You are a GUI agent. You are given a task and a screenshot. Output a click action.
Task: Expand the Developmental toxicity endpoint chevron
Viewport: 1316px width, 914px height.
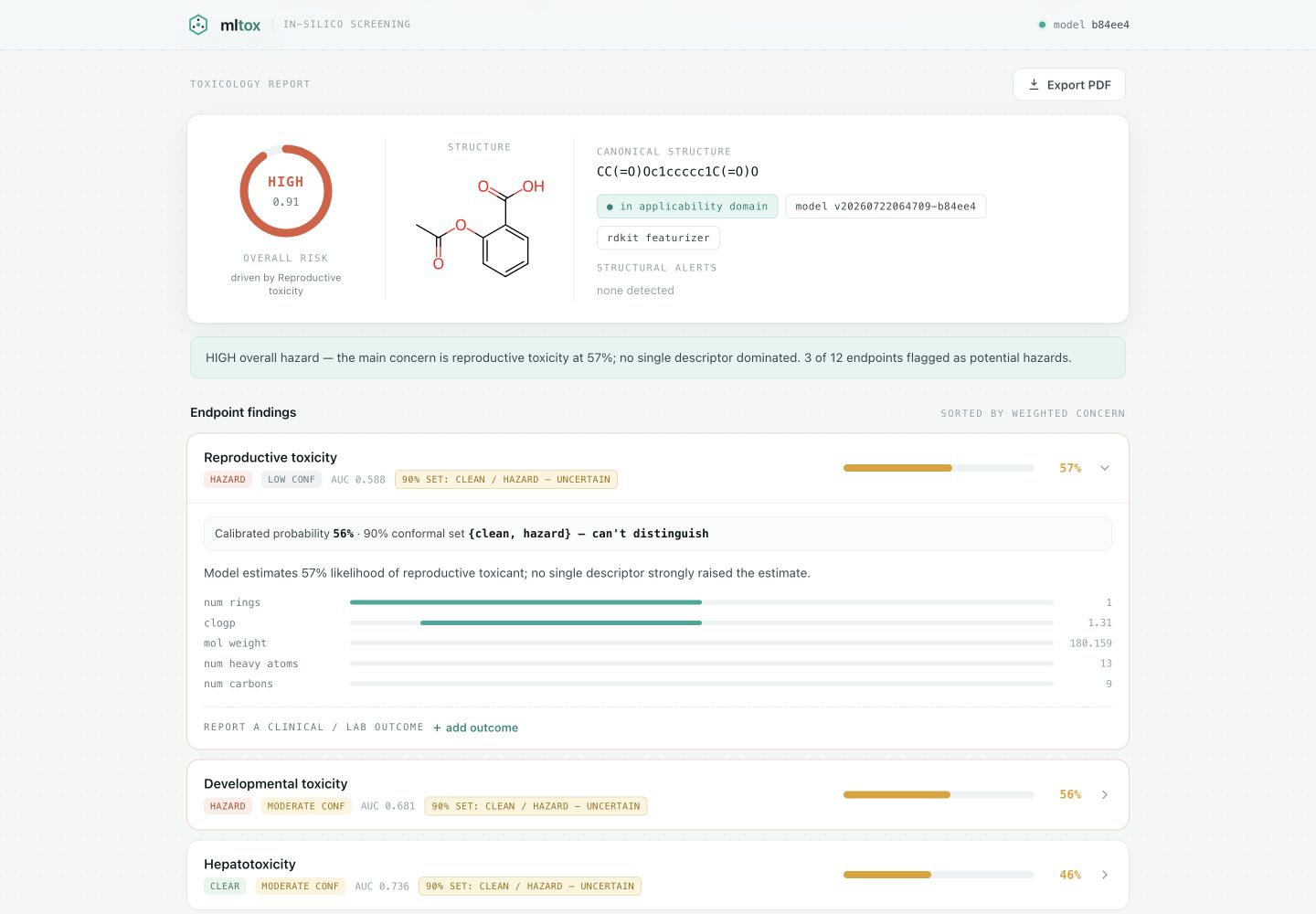[x=1105, y=794]
